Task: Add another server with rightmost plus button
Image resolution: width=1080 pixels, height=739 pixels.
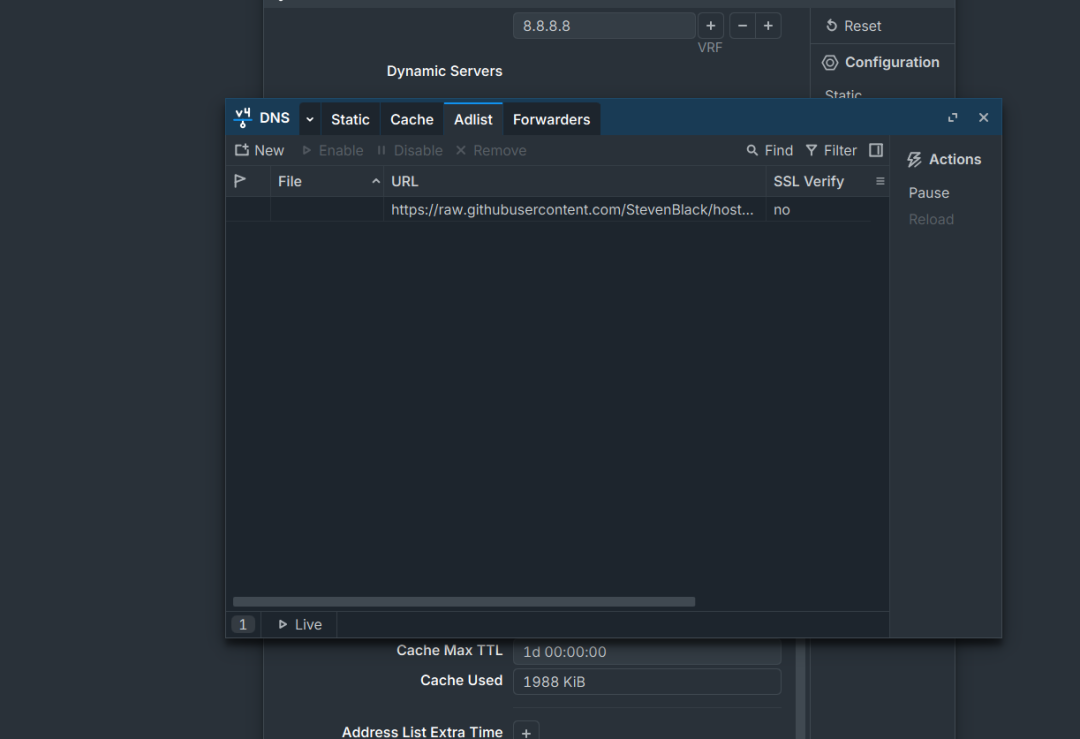Action: 768,26
